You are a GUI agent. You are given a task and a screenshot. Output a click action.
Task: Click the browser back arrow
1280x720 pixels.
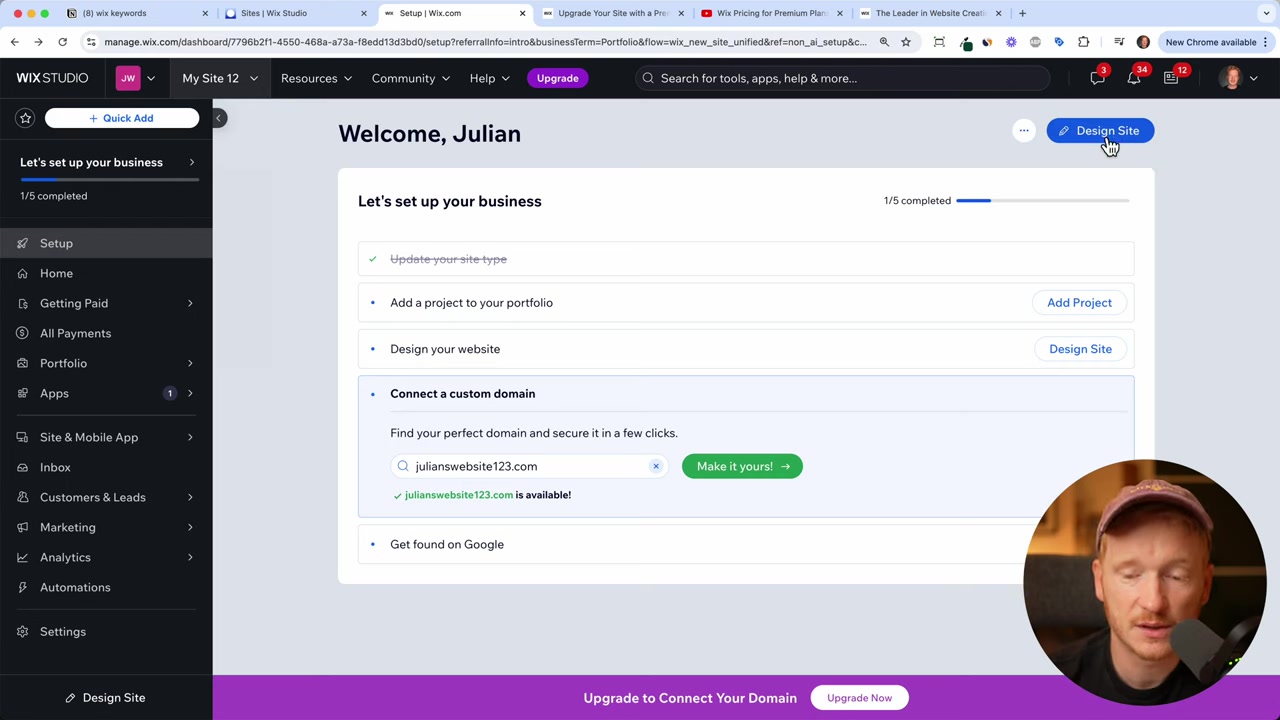[14, 42]
